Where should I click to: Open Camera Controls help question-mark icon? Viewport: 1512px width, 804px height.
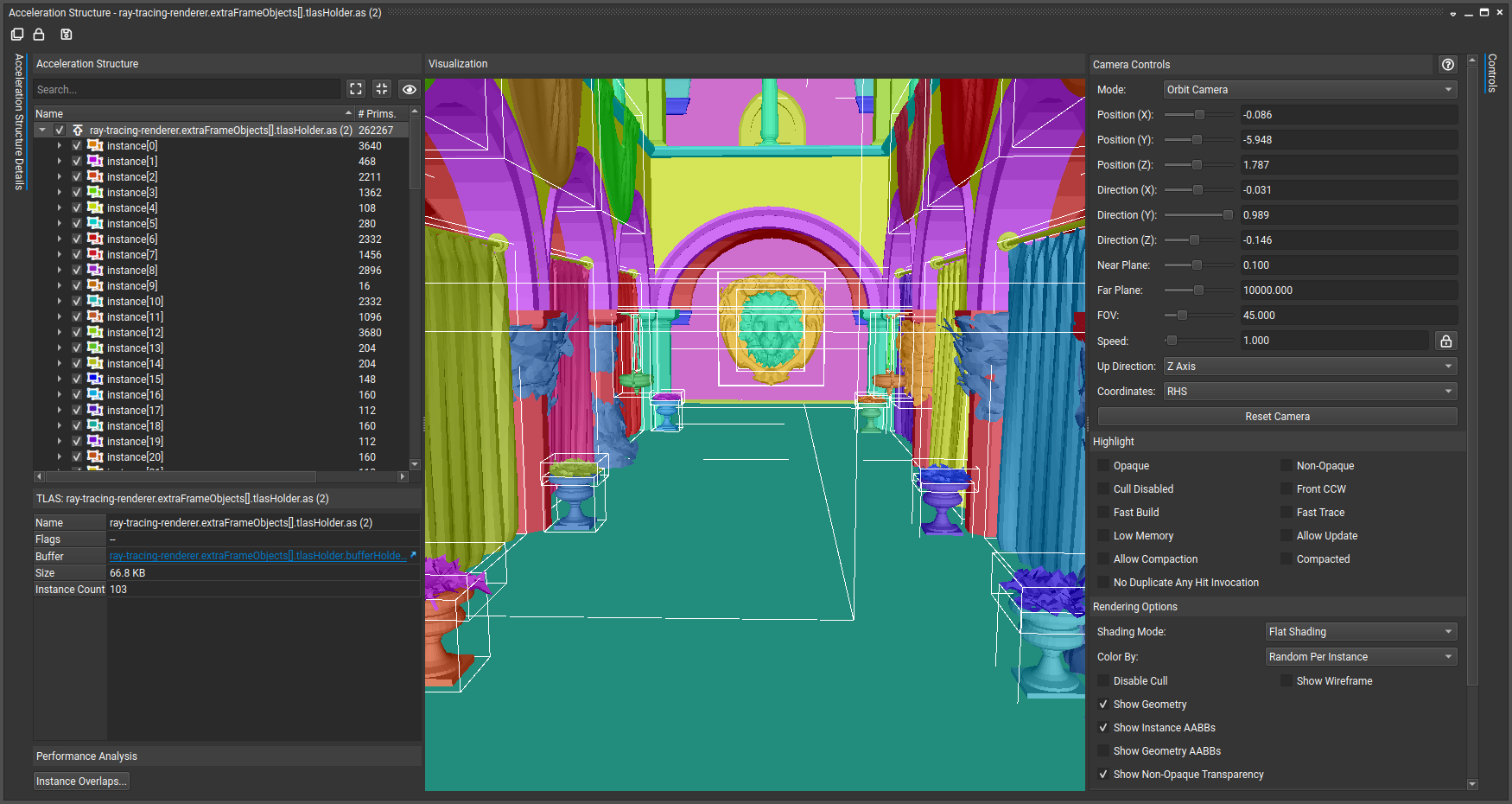tap(1448, 65)
